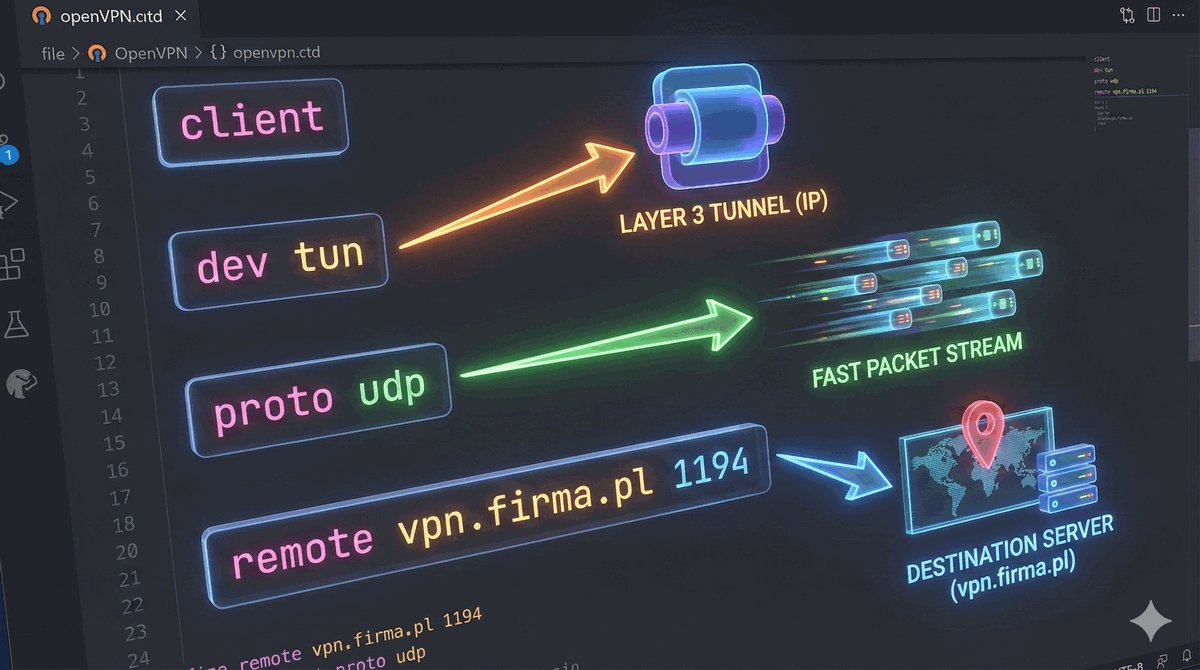Click the feedback person icon in status bar

point(1160,662)
